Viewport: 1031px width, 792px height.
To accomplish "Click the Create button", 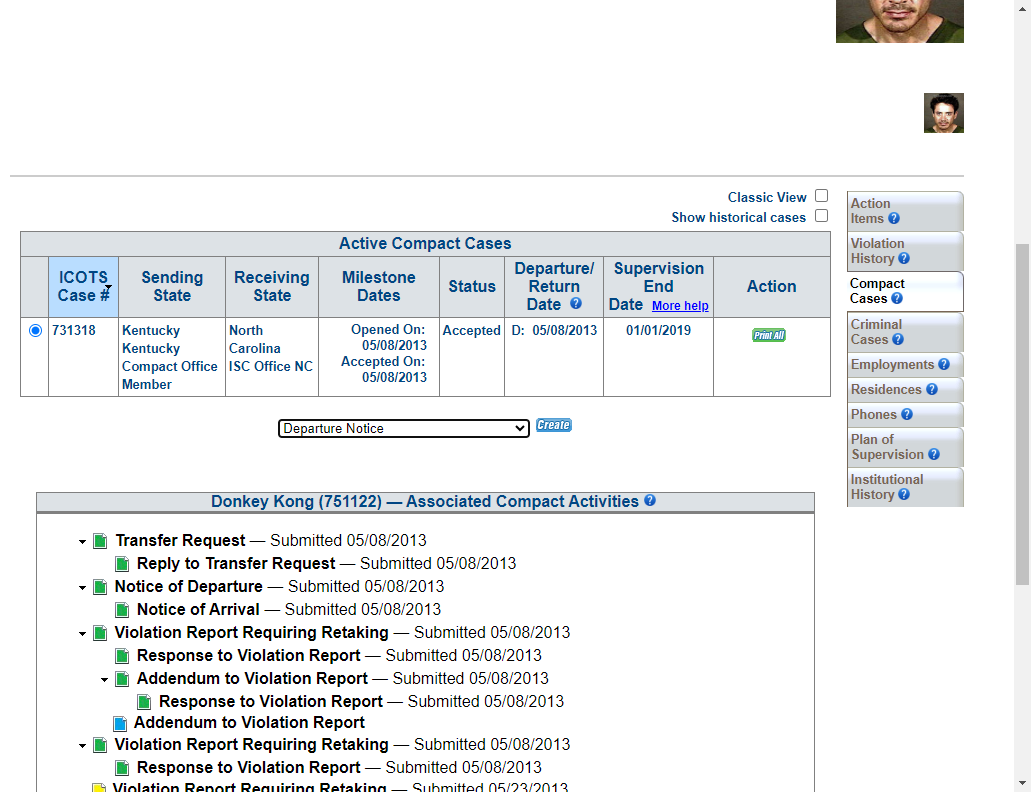I will 554,425.
